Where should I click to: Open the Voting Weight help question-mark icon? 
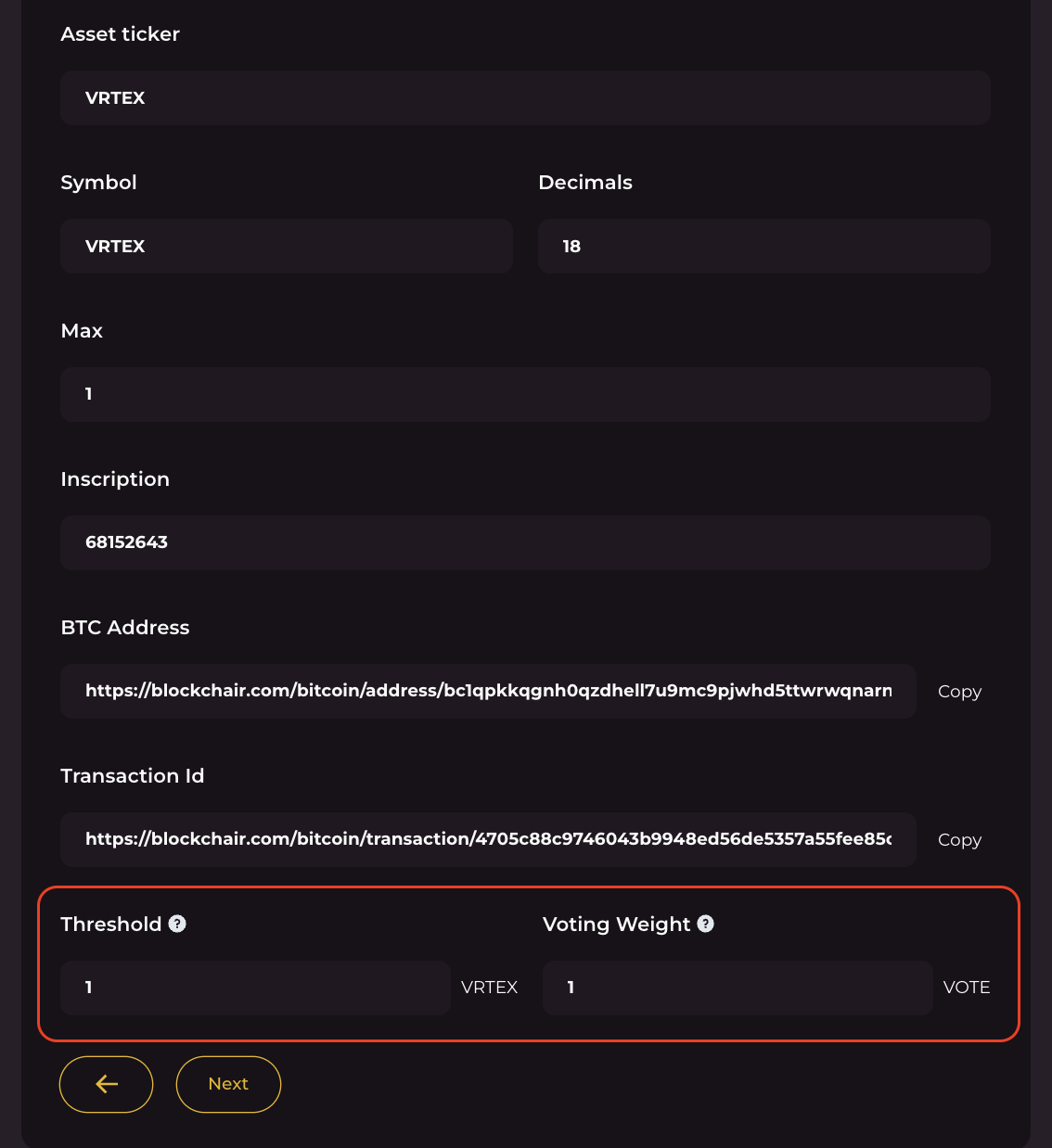[x=705, y=924]
